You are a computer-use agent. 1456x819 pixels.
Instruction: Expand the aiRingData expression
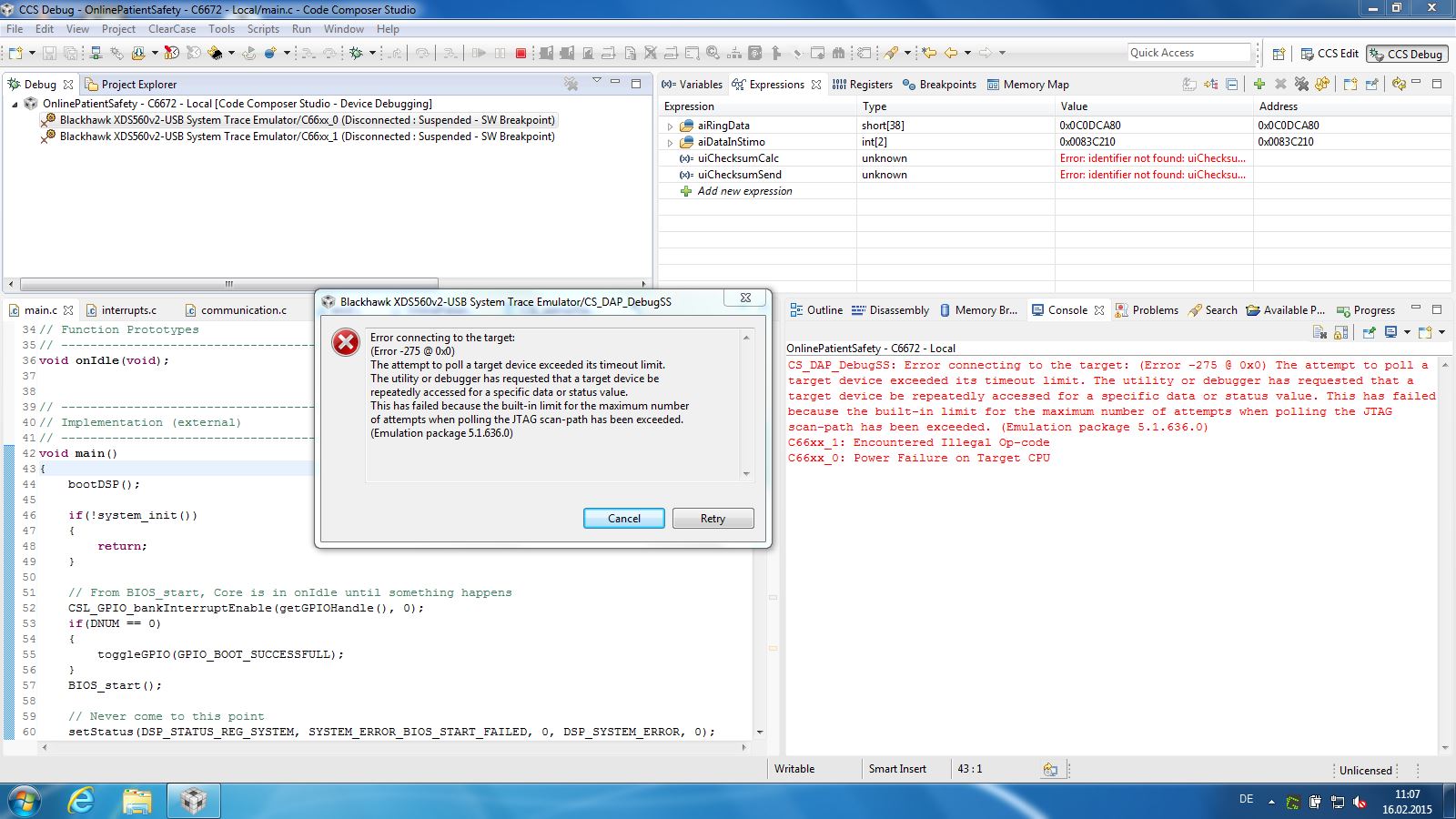pos(671,126)
